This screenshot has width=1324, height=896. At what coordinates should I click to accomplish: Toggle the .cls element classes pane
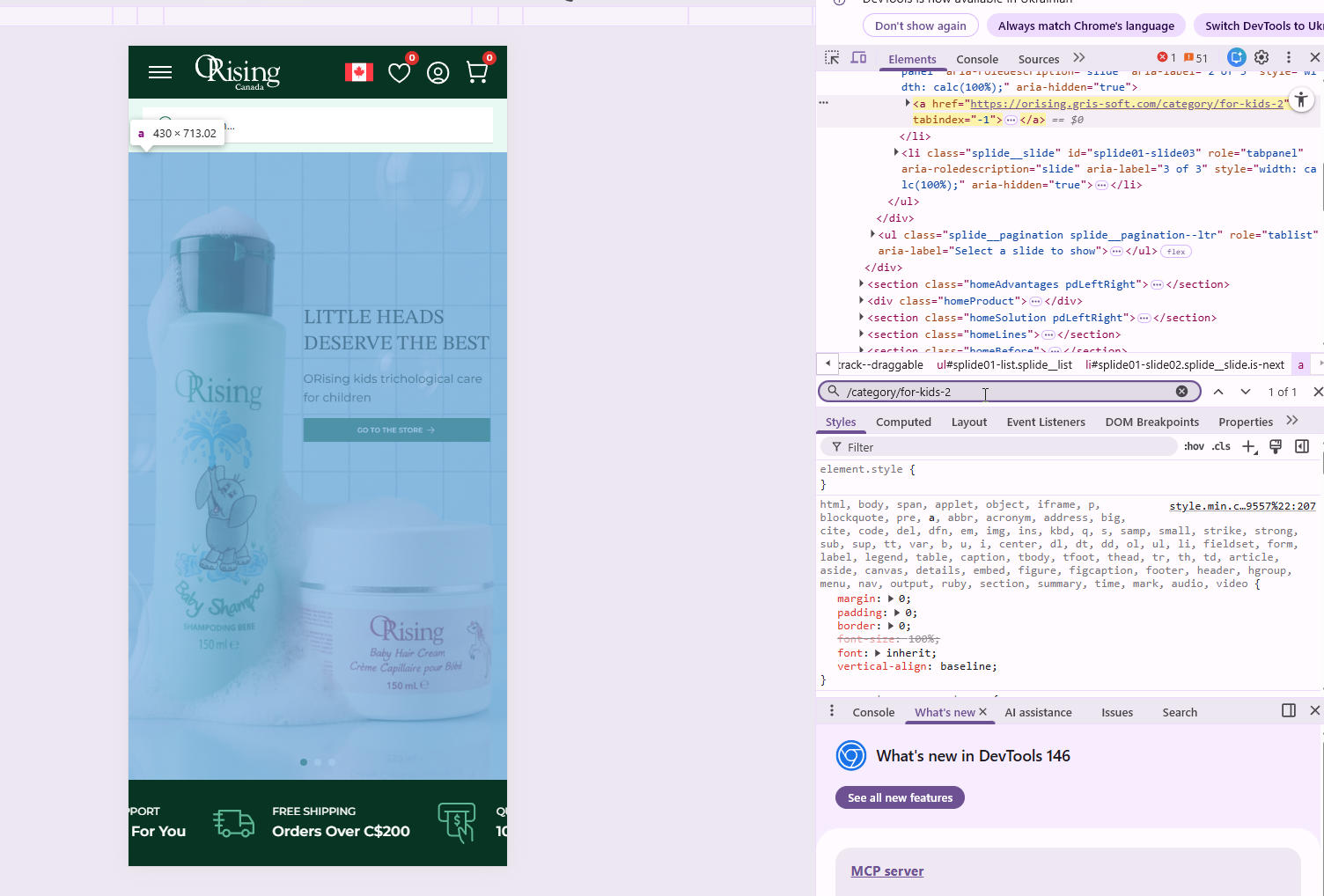tap(1221, 446)
